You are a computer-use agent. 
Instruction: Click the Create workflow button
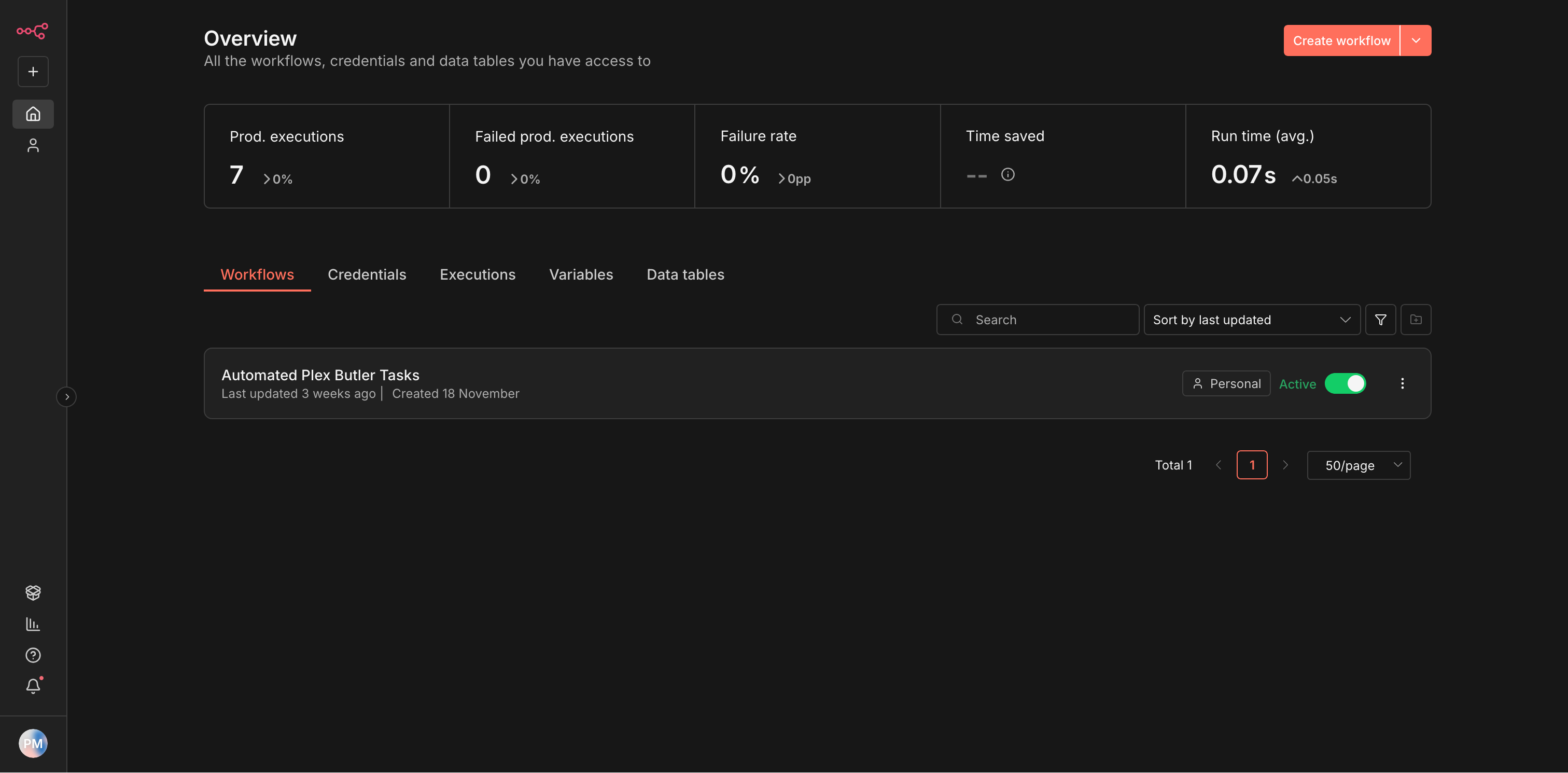tap(1341, 41)
